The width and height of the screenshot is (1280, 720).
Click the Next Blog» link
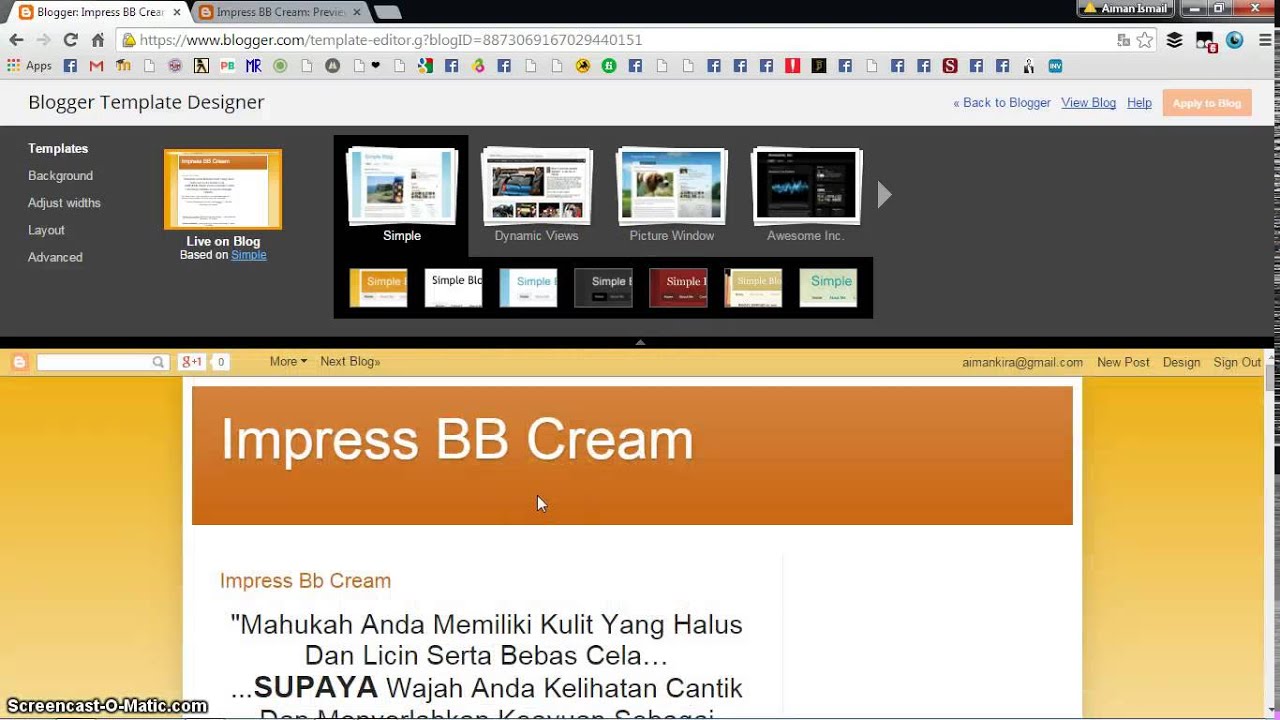click(350, 362)
